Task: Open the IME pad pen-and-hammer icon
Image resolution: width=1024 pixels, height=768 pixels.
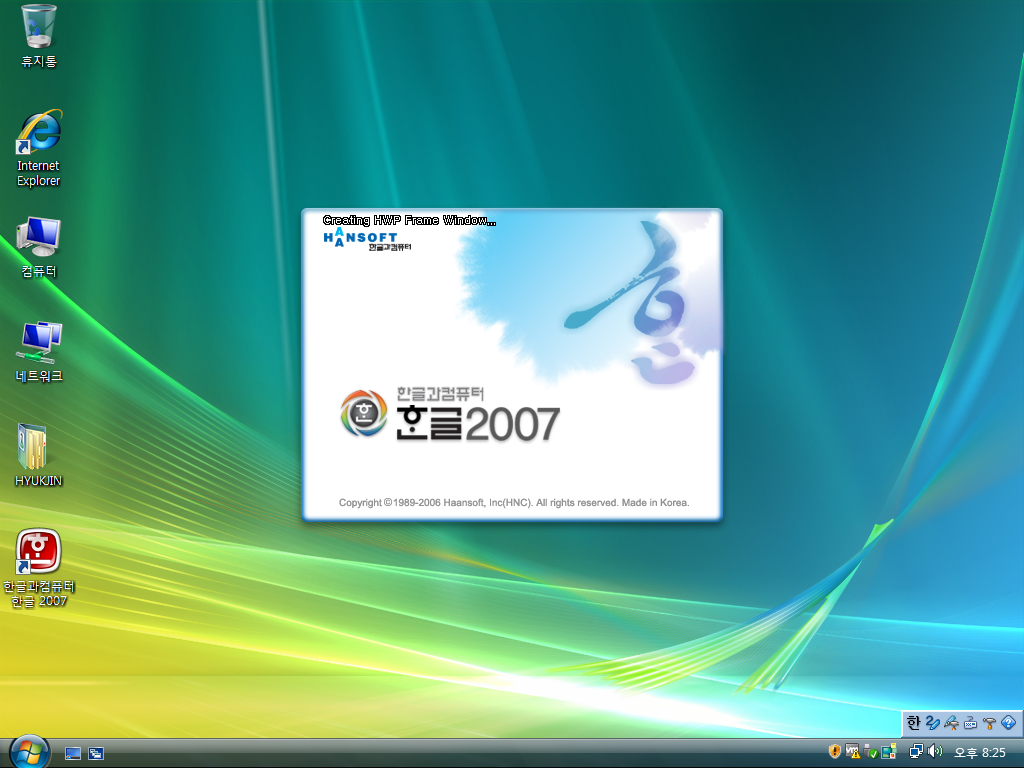Action: (x=952, y=723)
